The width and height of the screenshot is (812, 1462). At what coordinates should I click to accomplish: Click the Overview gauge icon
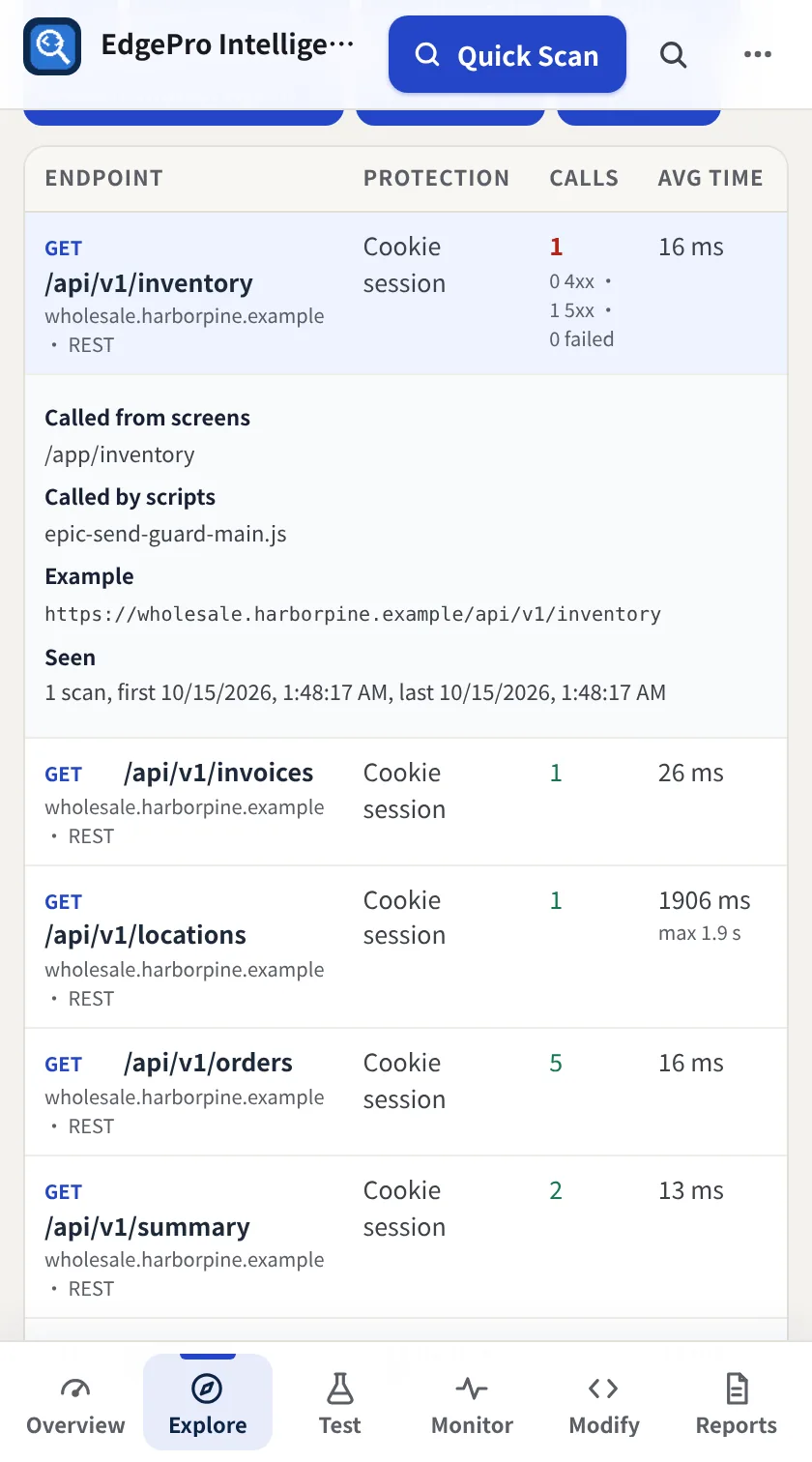point(75,1389)
